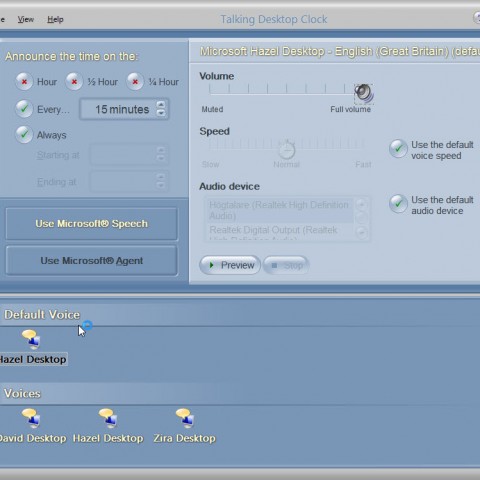This screenshot has height=480, width=480.
Task: Click the Stop button
Action: (286, 265)
